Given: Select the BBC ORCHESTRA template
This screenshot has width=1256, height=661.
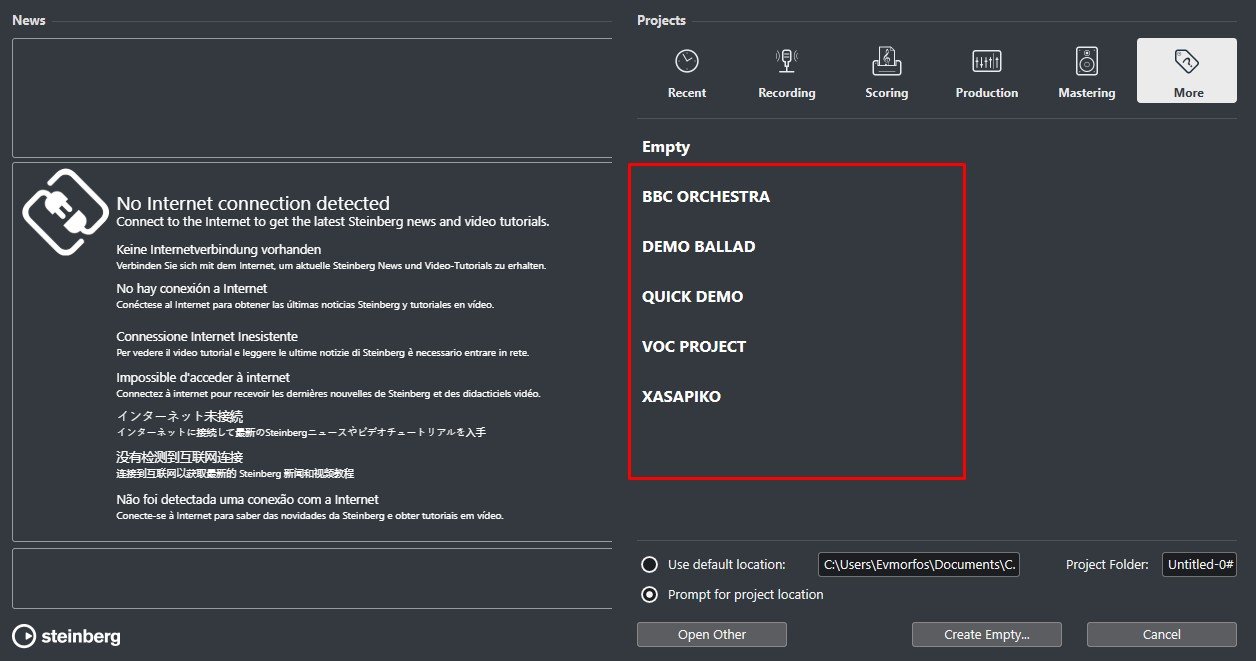Looking at the screenshot, I should click(x=706, y=197).
